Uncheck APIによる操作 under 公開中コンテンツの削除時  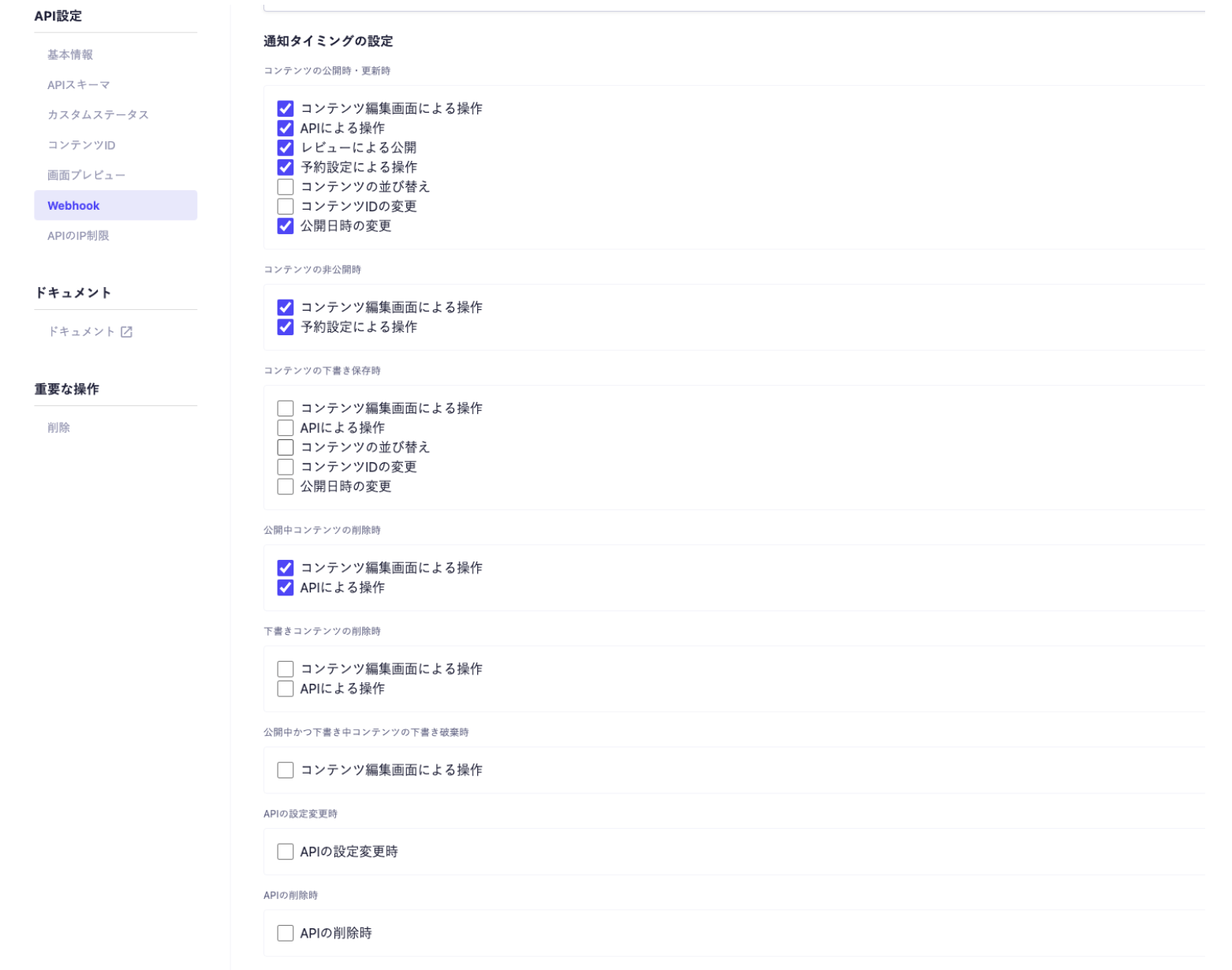[286, 588]
